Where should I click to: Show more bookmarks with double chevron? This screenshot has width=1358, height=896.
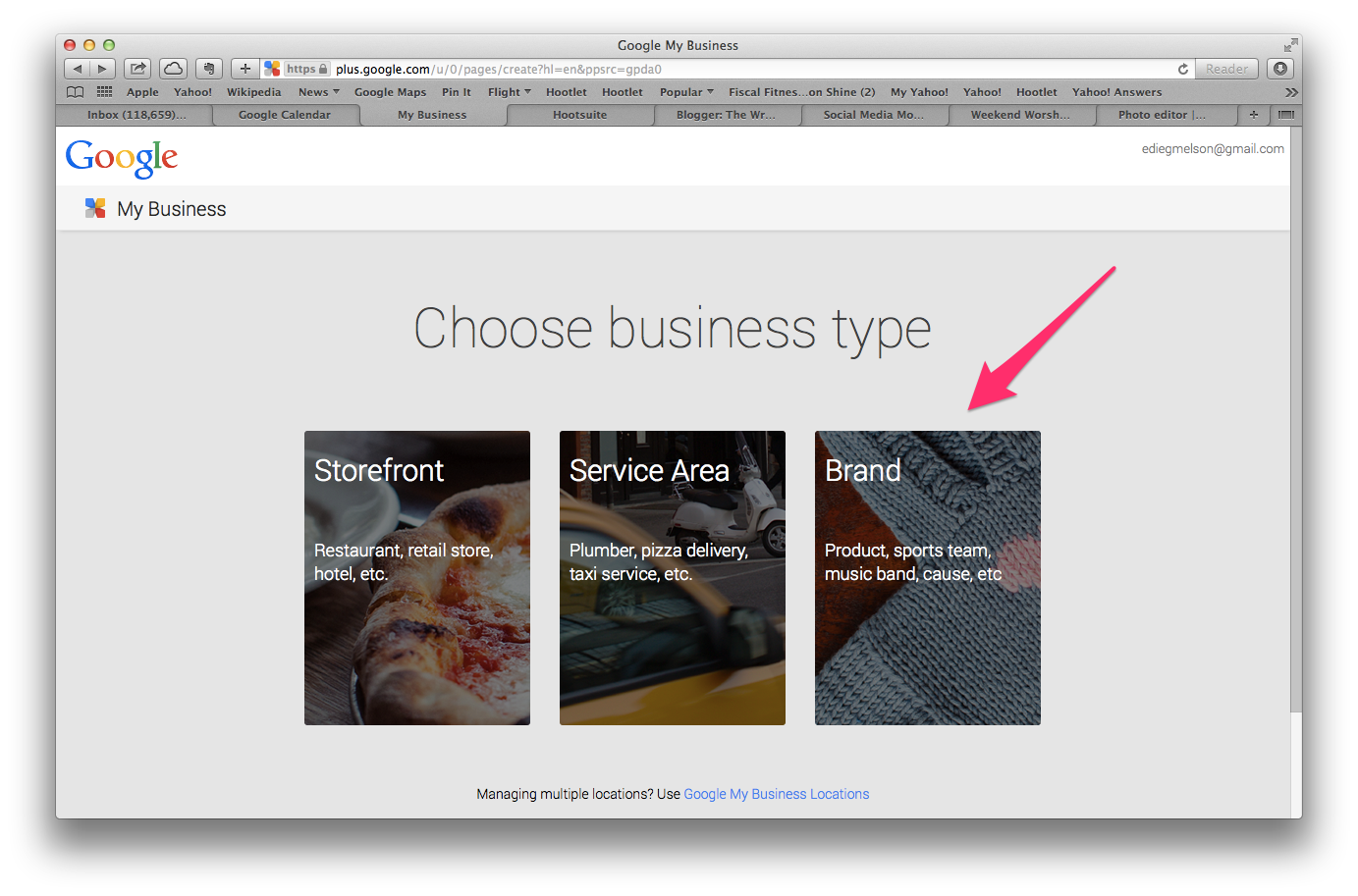point(1291,92)
